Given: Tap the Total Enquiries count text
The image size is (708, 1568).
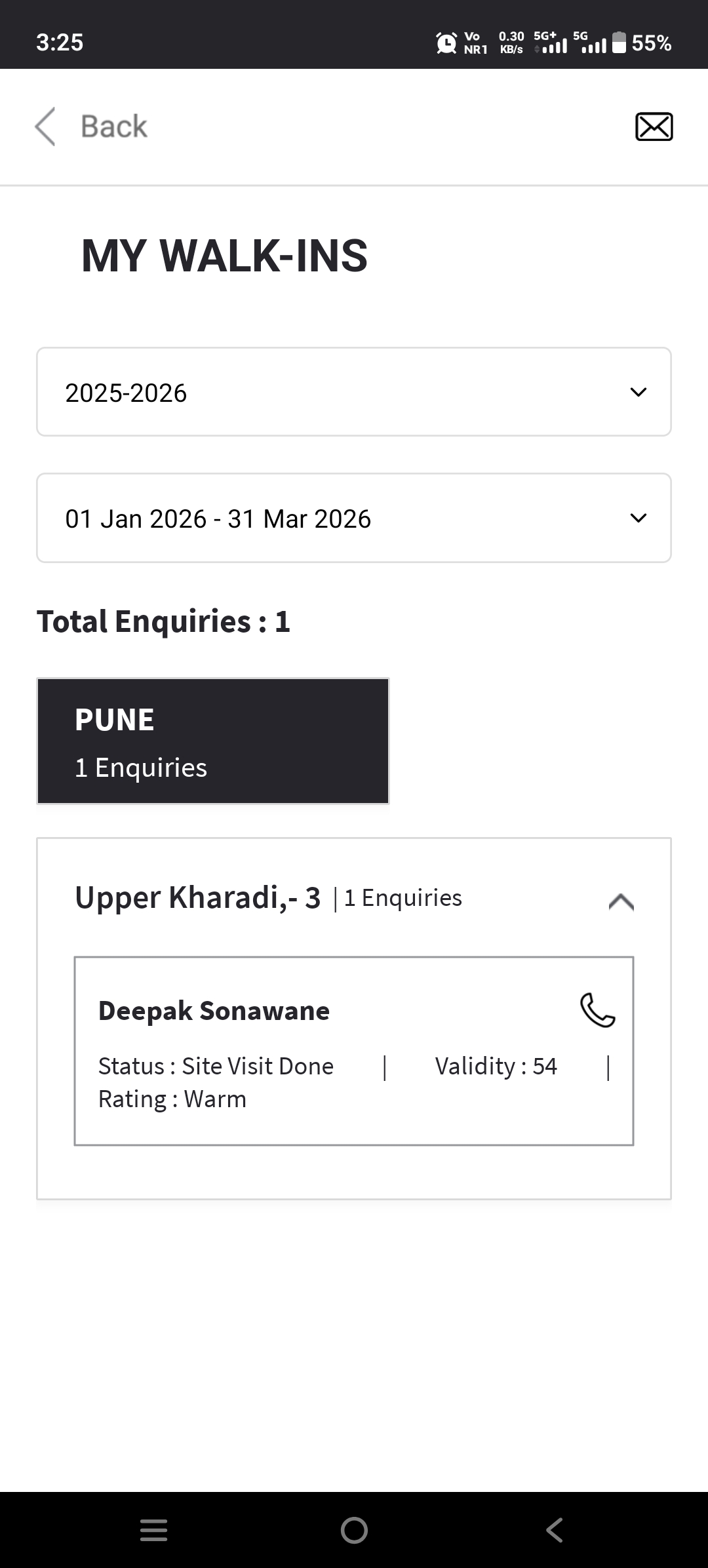Looking at the screenshot, I should [x=163, y=621].
